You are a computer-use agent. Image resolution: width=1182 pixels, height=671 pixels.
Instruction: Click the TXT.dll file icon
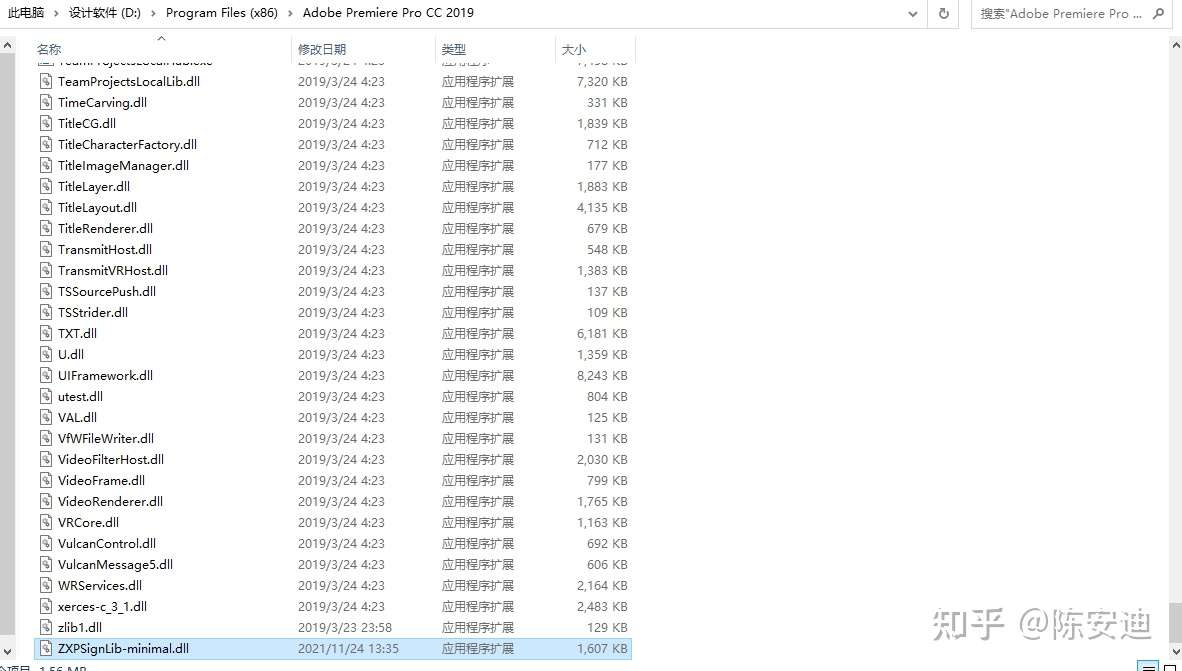coord(47,333)
